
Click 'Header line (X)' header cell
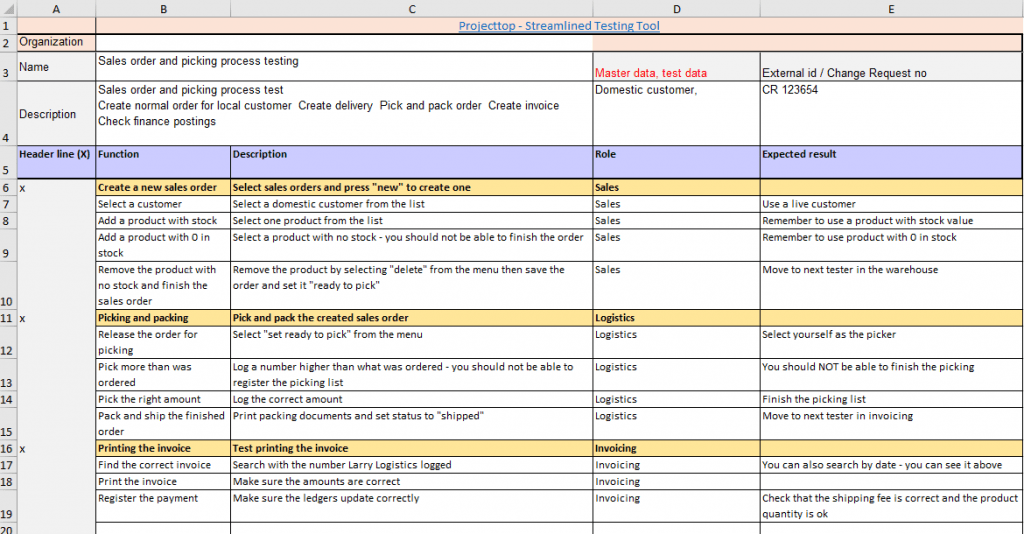[x=56, y=162]
